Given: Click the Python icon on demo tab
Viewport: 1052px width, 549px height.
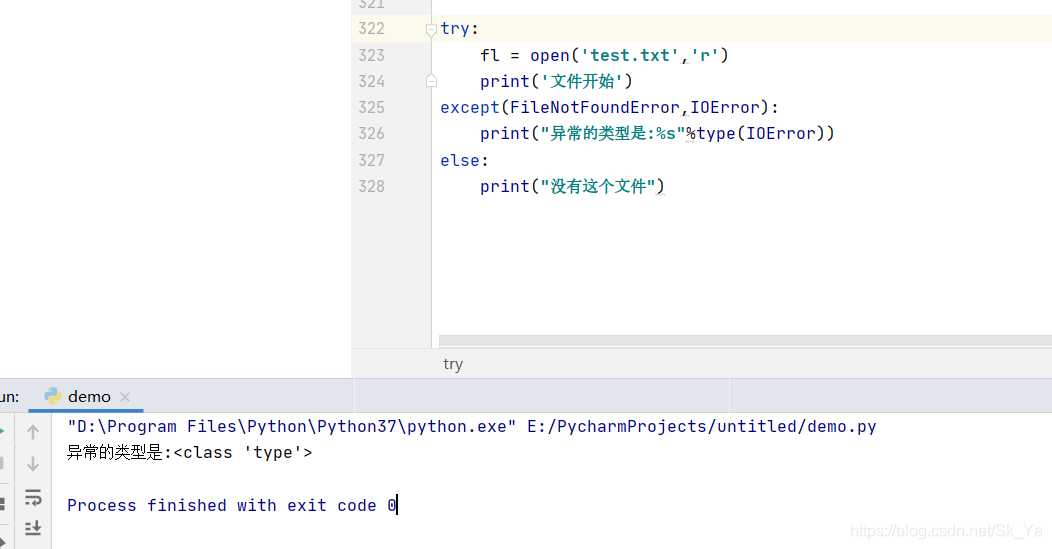Looking at the screenshot, I should coord(53,397).
